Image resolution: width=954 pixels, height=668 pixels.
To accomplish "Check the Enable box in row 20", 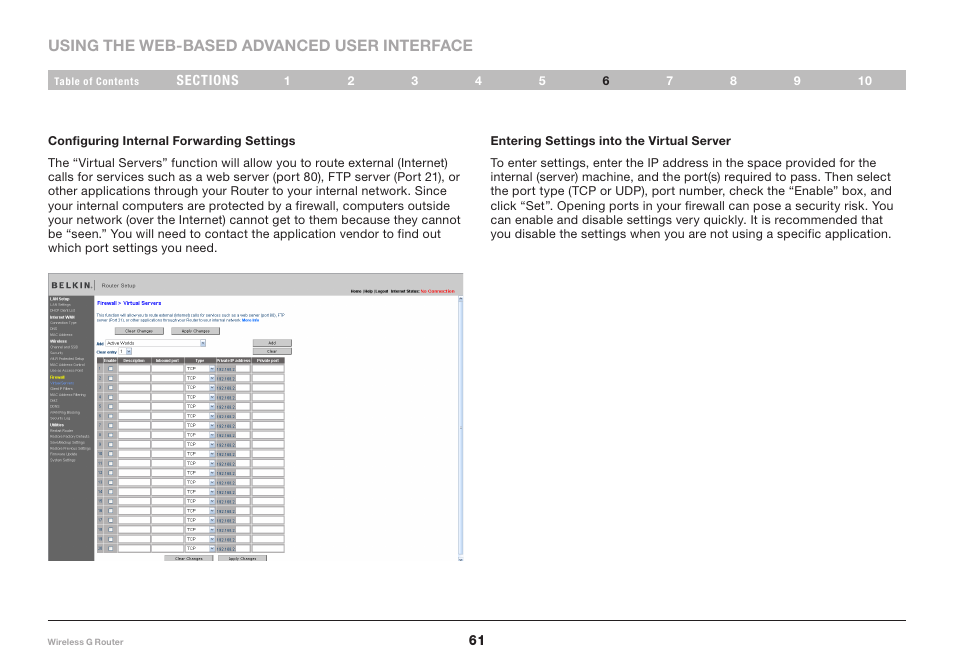I will click(110, 549).
